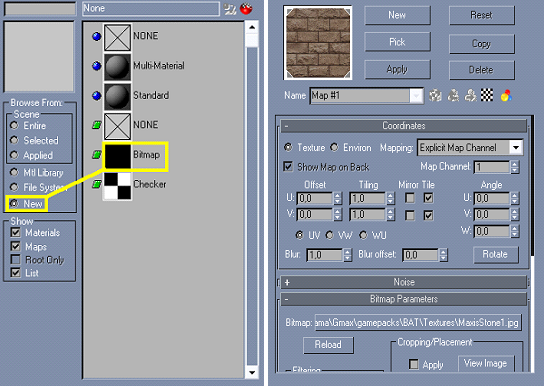Click the Standard sphere thumbnail

click(117, 96)
